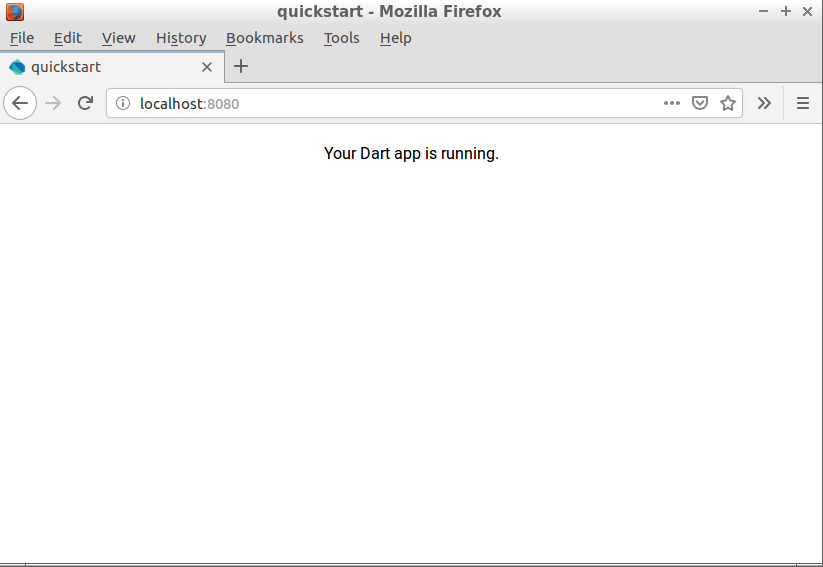823x567 pixels.
Task: Click the Firefox icon in title bar
Action: coord(15,12)
